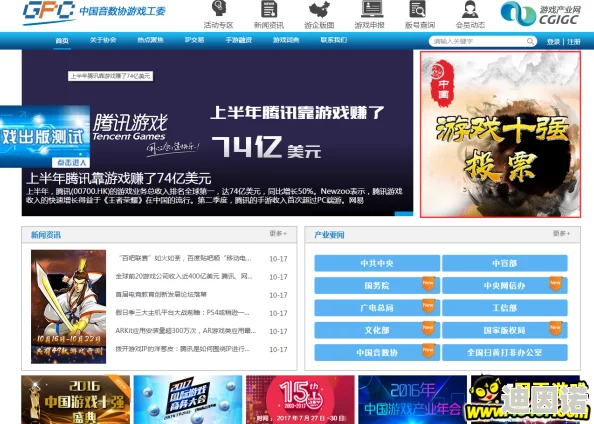
Task: Open 更多+ in the 新闻资讯 panel
Action: 278,233
